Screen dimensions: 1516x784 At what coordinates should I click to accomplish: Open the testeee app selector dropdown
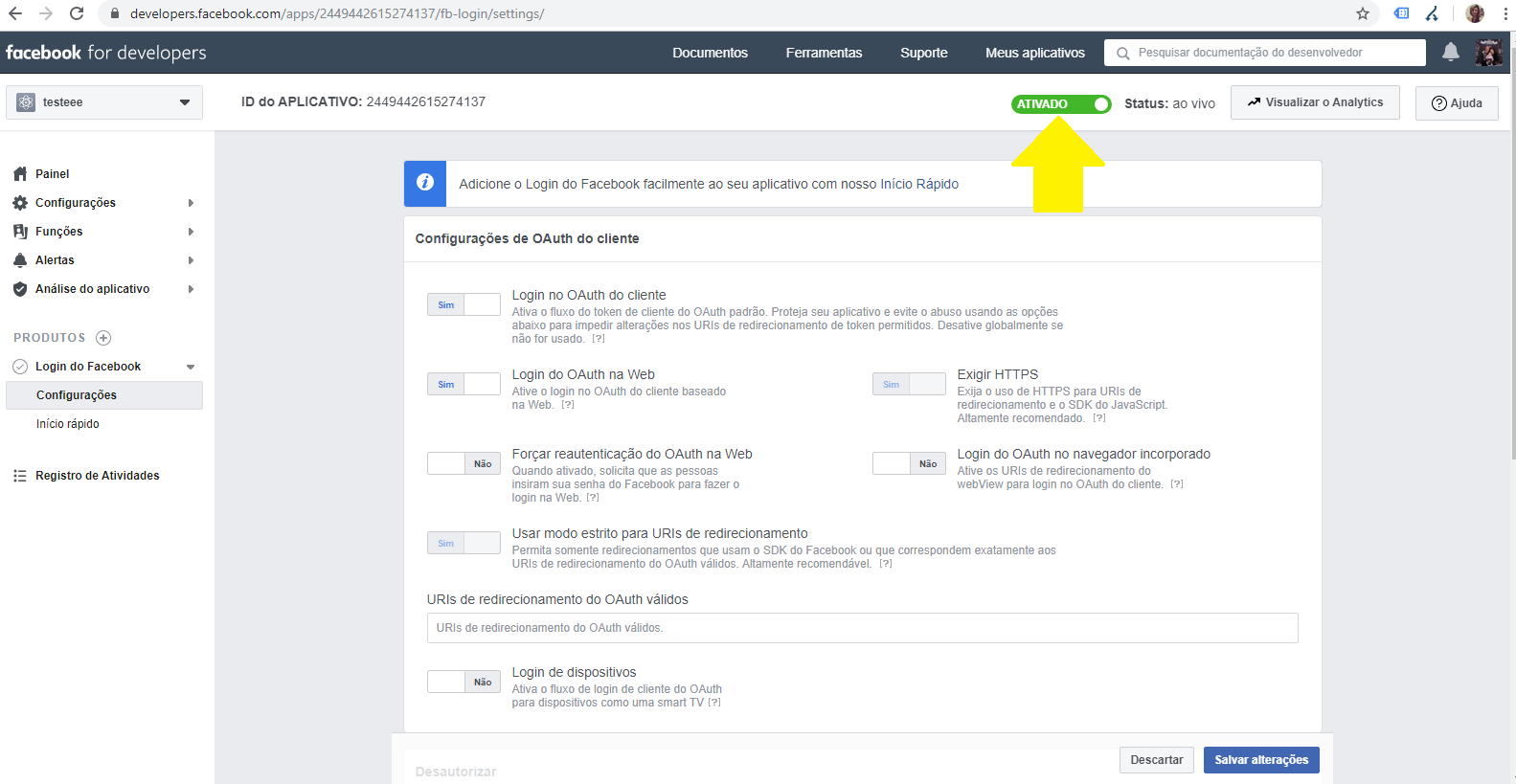104,102
